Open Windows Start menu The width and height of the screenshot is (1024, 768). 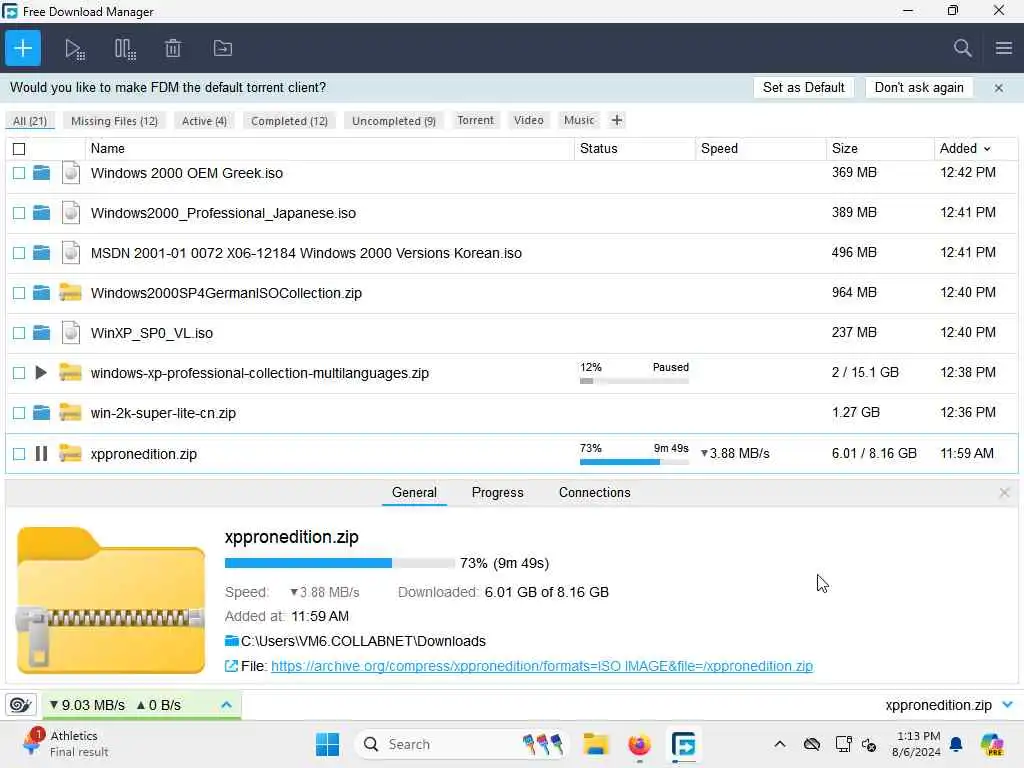(x=327, y=744)
